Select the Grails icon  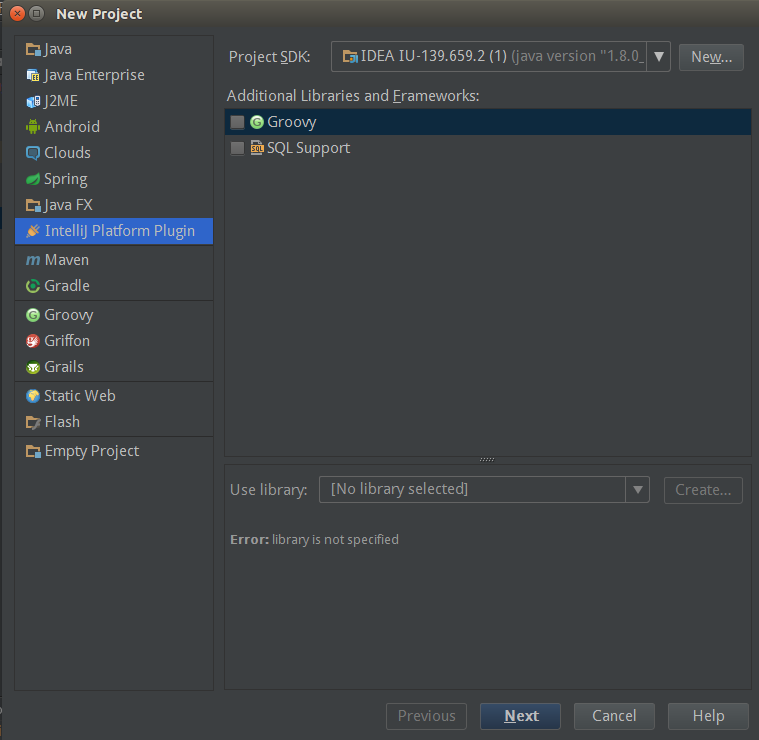33,367
